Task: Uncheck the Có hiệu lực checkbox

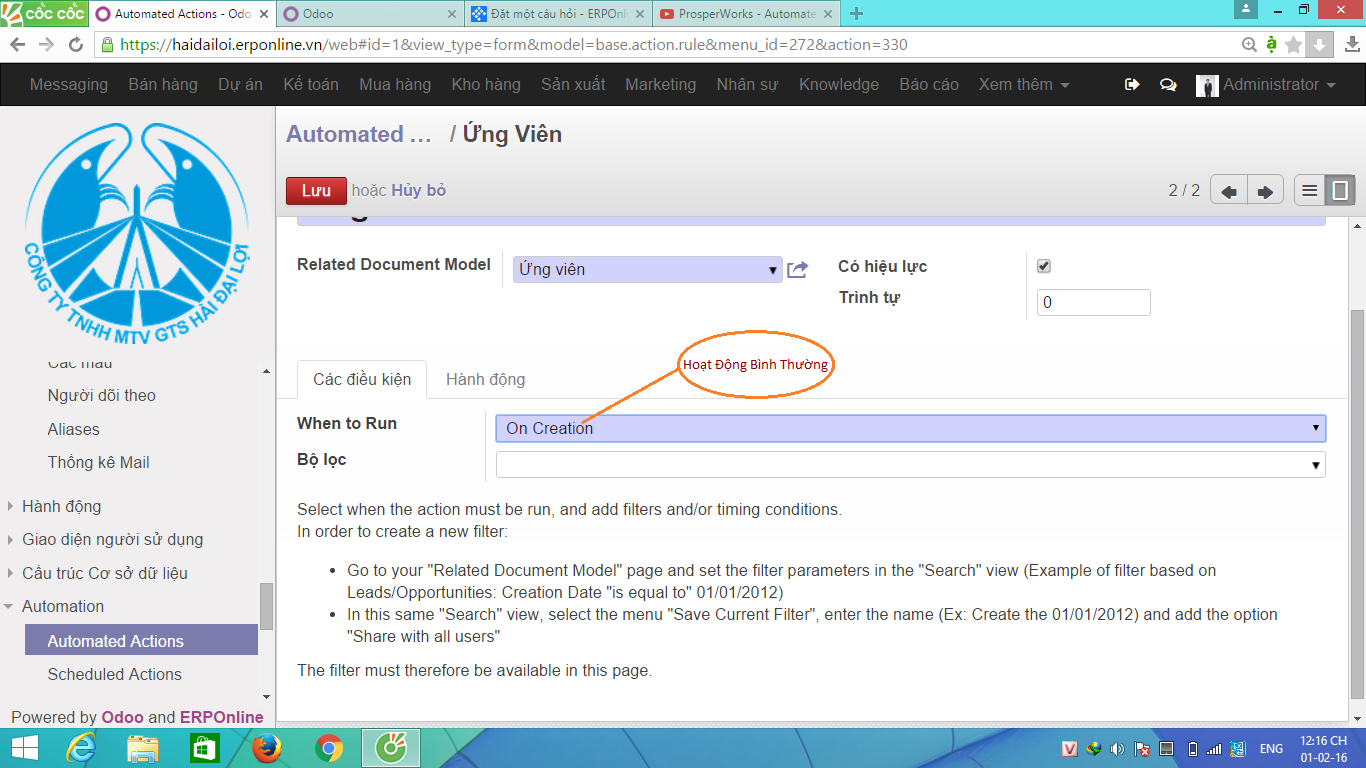Action: click(1044, 266)
